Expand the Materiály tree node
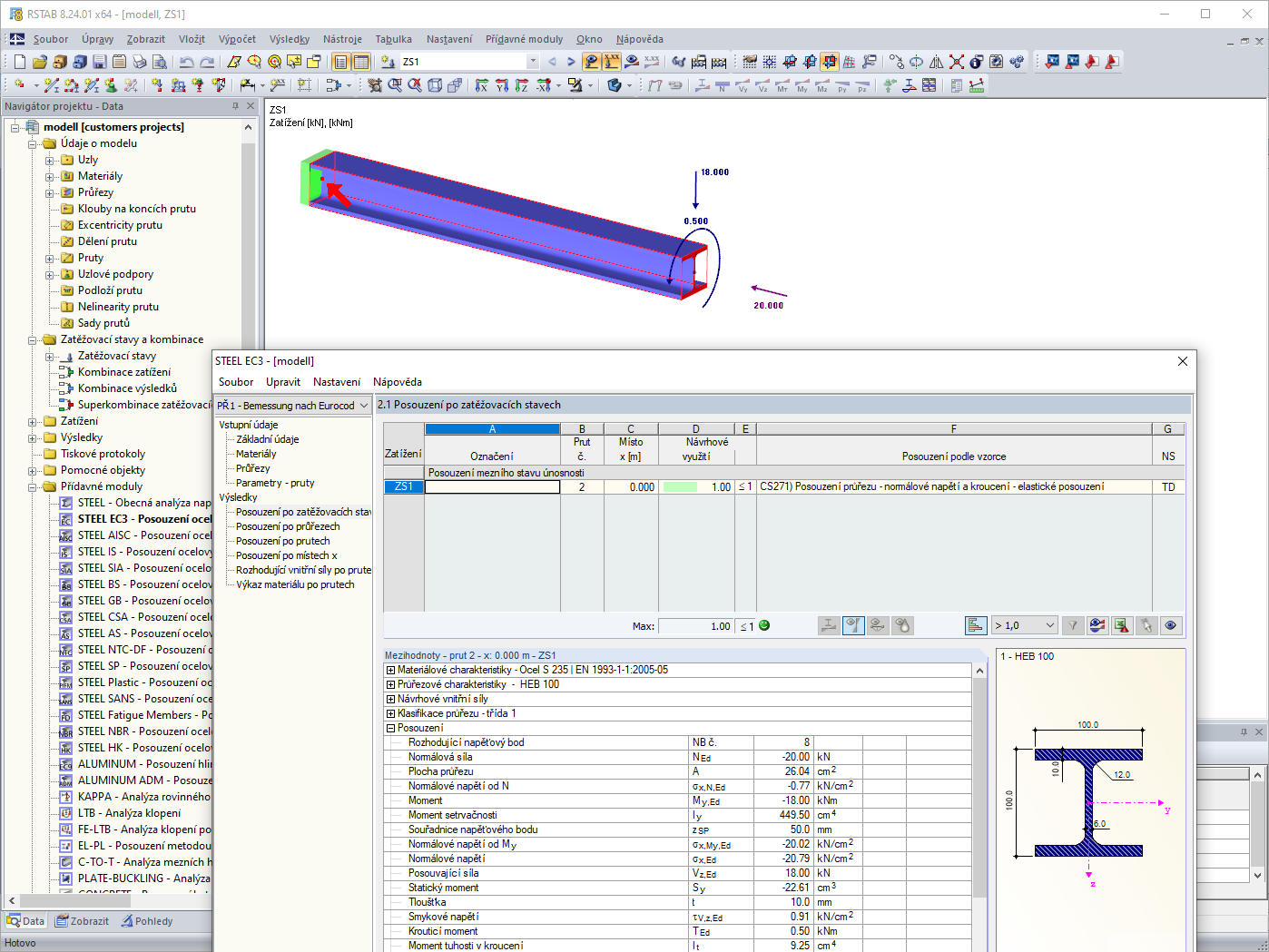Screen dimensions: 1269x952 click(x=50, y=176)
